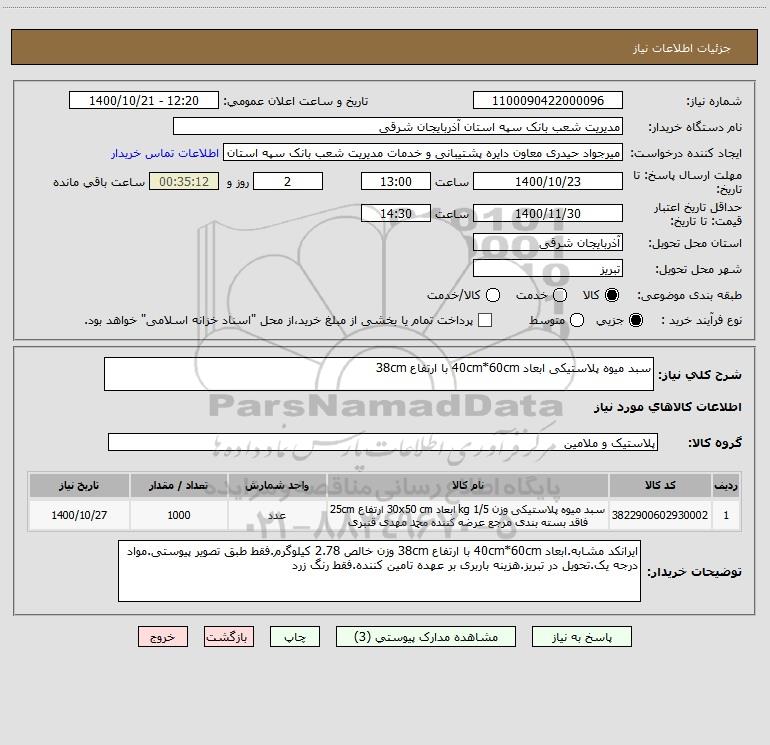
Task: Click the need date cell 1400/10/27
Action: pos(79,515)
